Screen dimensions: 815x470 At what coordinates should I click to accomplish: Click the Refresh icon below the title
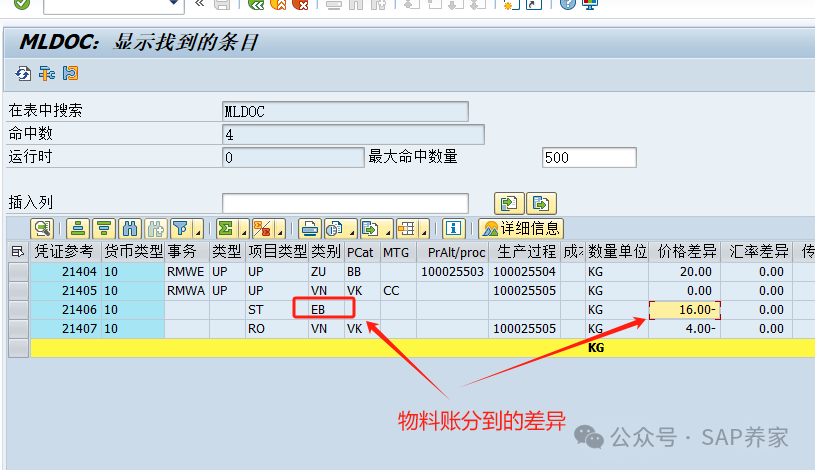(x=23, y=73)
